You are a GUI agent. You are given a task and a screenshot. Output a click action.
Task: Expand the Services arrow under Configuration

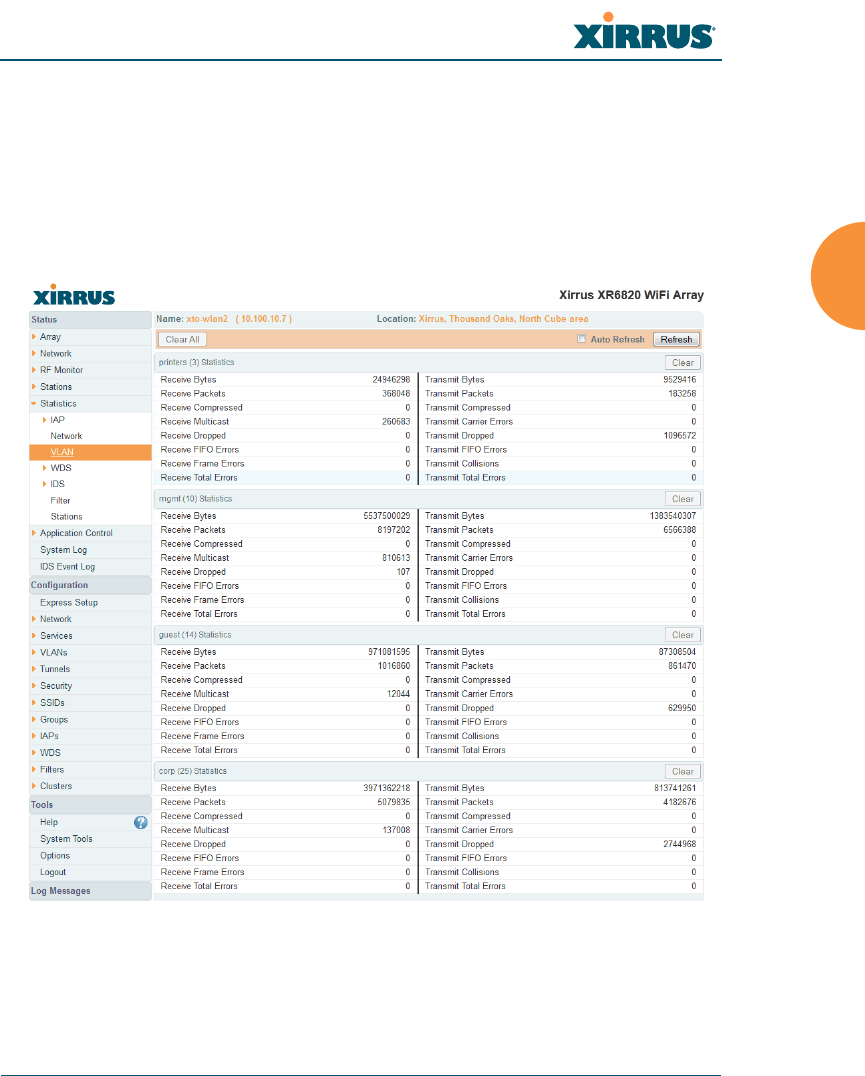click(x=34, y=635)
